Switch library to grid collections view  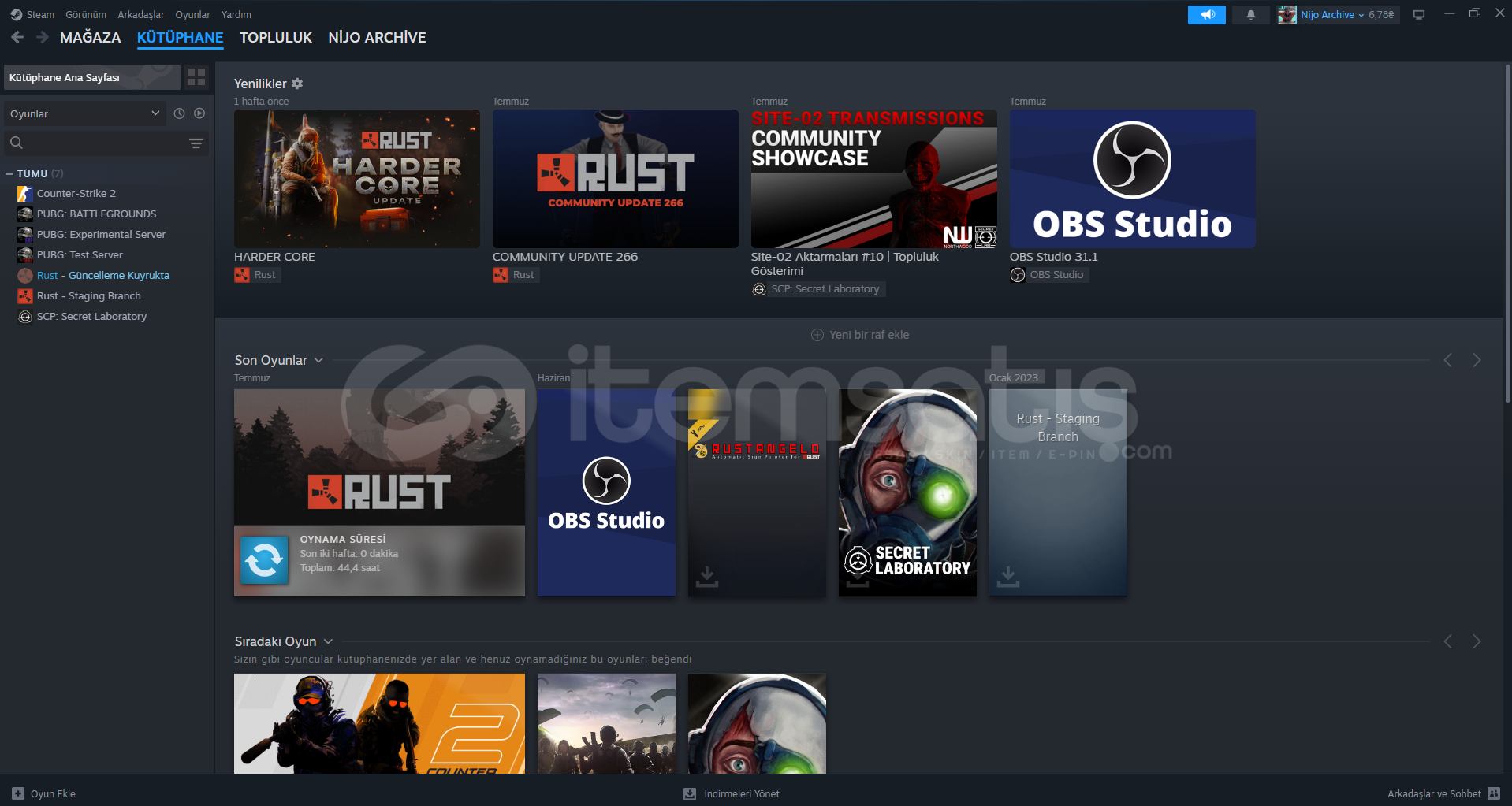[x=196, y=77]
